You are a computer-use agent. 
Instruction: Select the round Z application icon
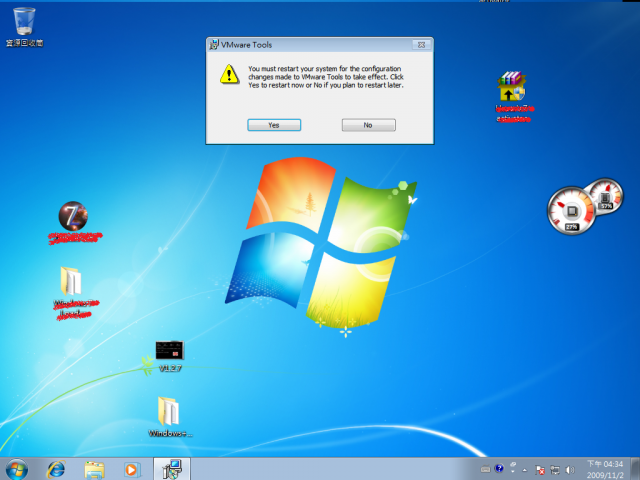point(73,216)
